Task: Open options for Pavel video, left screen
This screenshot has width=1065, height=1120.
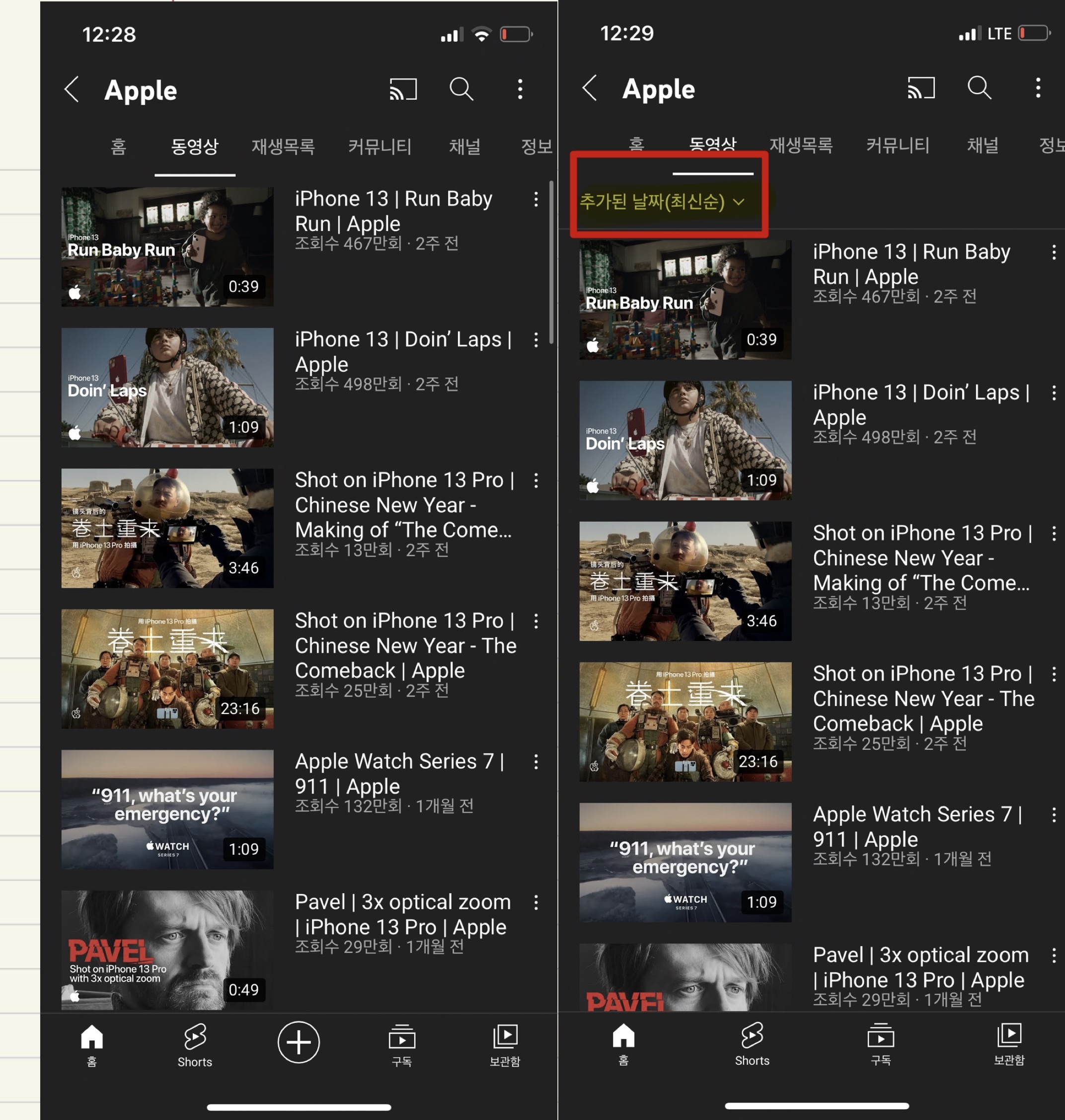Action: (536, 902)
